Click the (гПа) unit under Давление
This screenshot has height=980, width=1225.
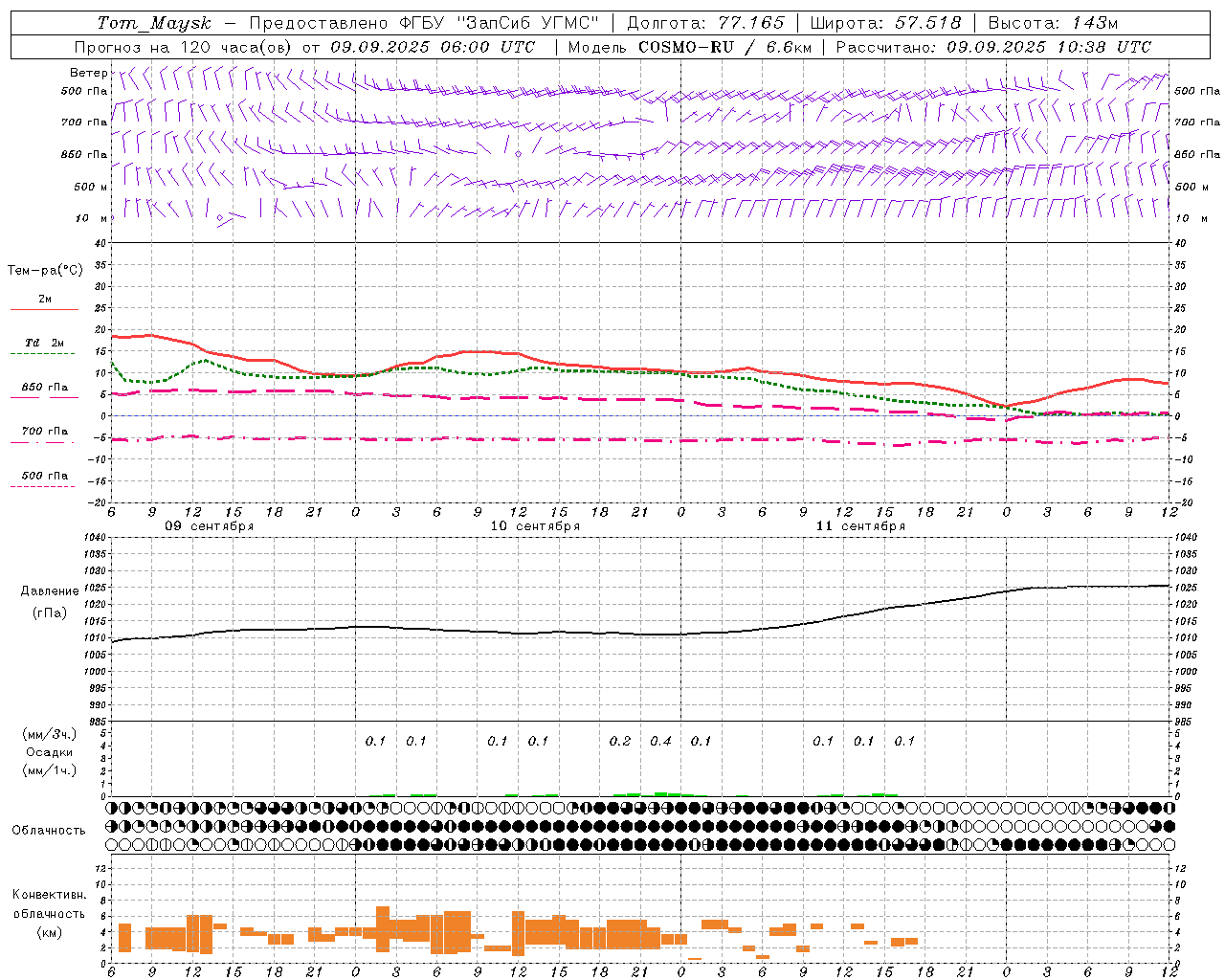(x=50, y=613)
